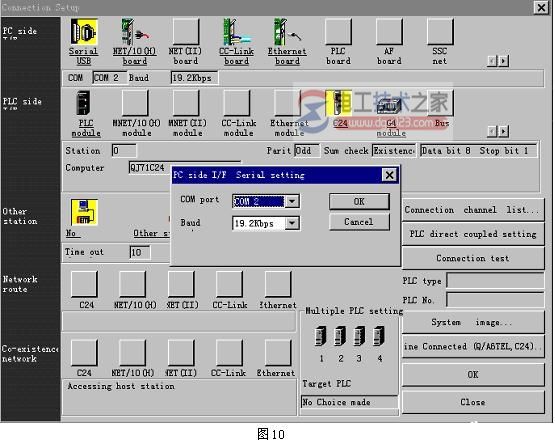
Task: Click the Data bit 8 Stop bit 1 text
Action: click(478, 151)
